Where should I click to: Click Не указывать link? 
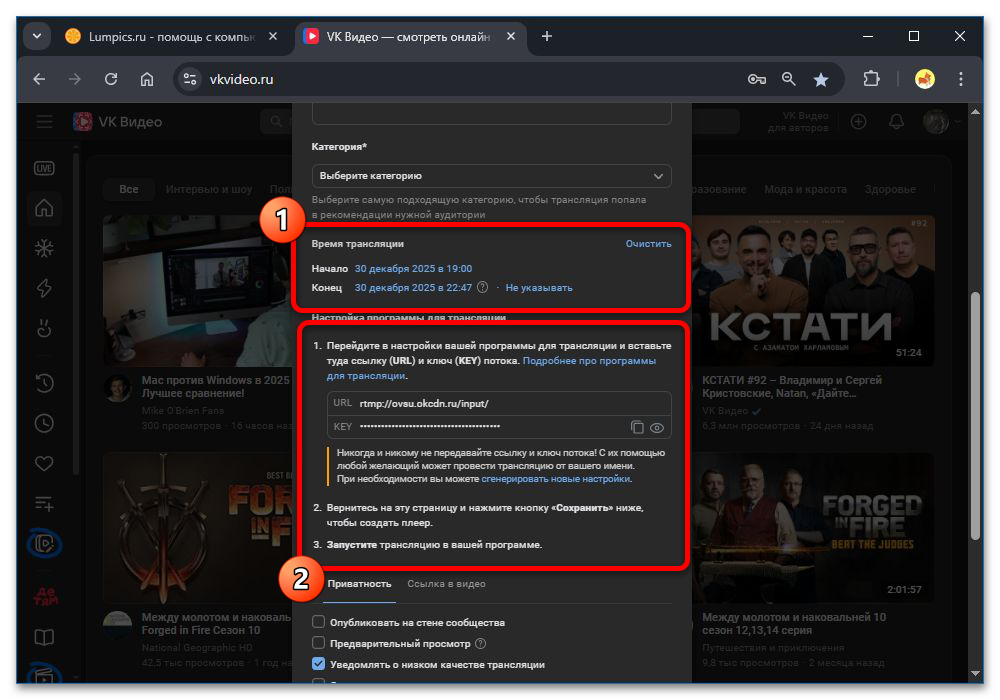click(x=539, y=288)
